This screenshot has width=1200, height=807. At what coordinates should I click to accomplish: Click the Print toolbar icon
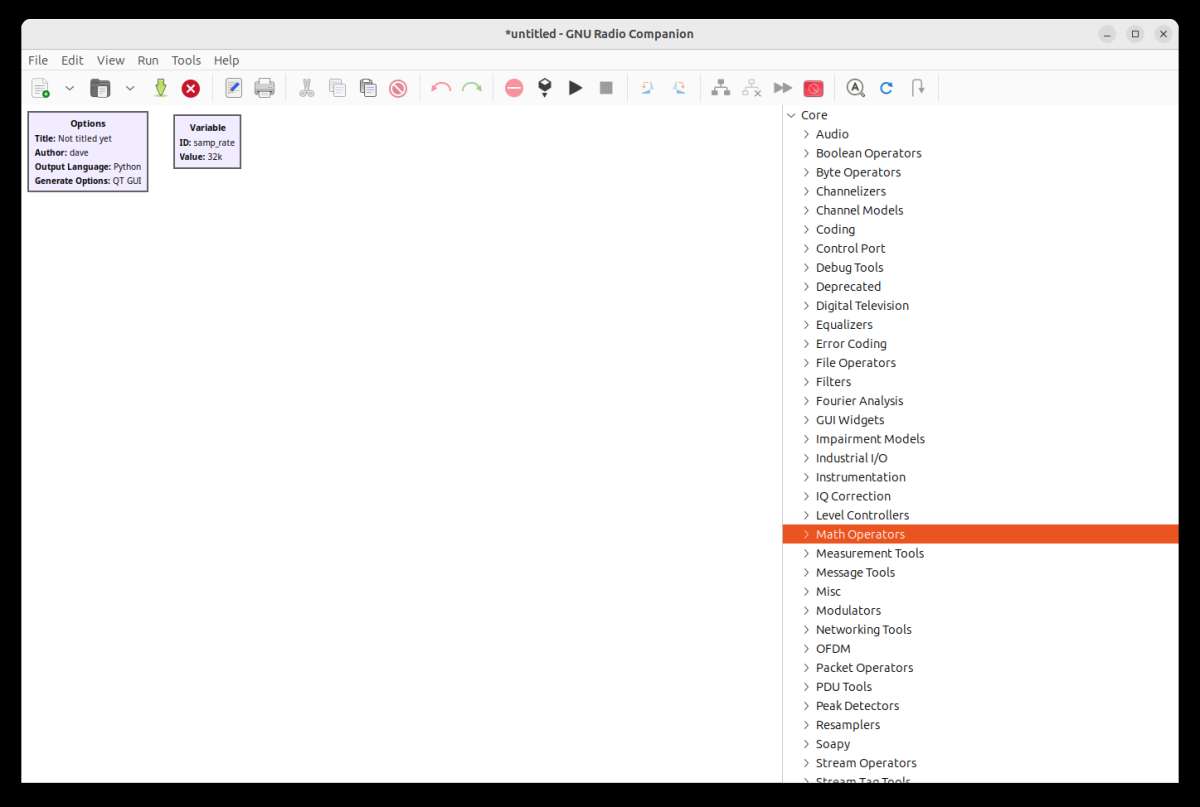click(264, 88)
